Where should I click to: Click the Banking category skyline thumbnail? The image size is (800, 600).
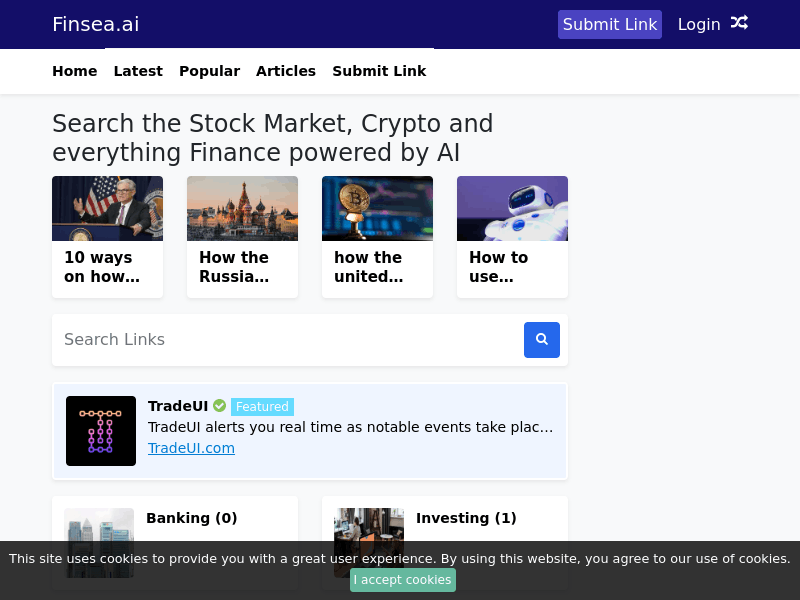coord(99,543)
